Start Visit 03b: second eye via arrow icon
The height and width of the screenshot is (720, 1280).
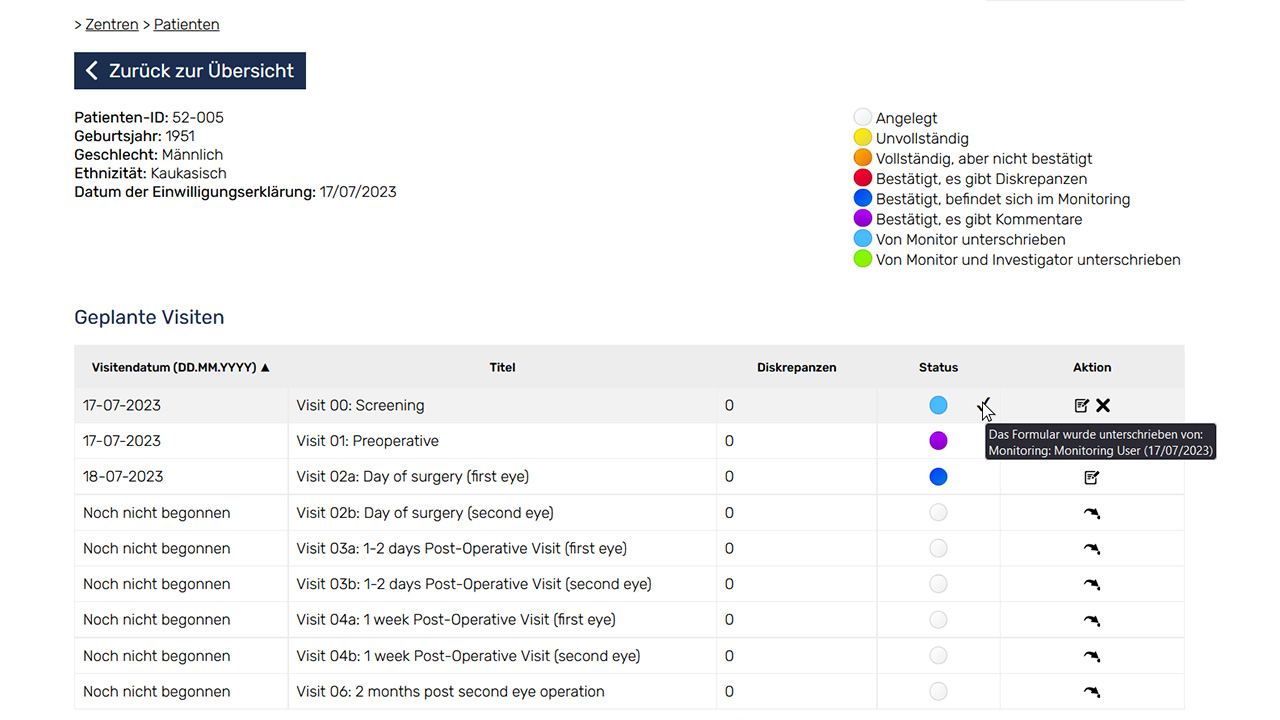1092,585
